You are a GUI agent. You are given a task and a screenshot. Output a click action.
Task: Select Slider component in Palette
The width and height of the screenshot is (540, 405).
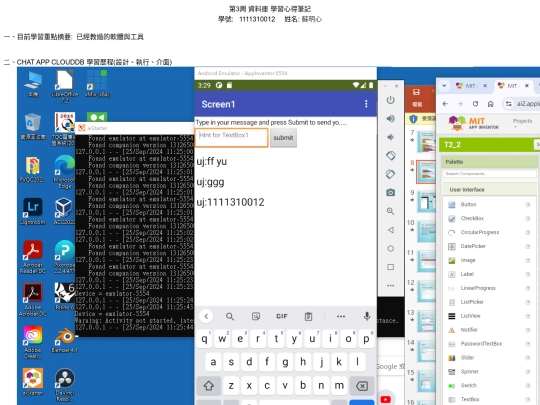[467, 357]
